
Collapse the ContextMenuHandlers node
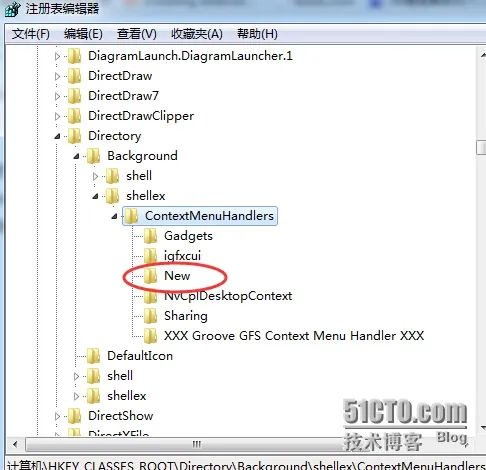pos(115,216)
